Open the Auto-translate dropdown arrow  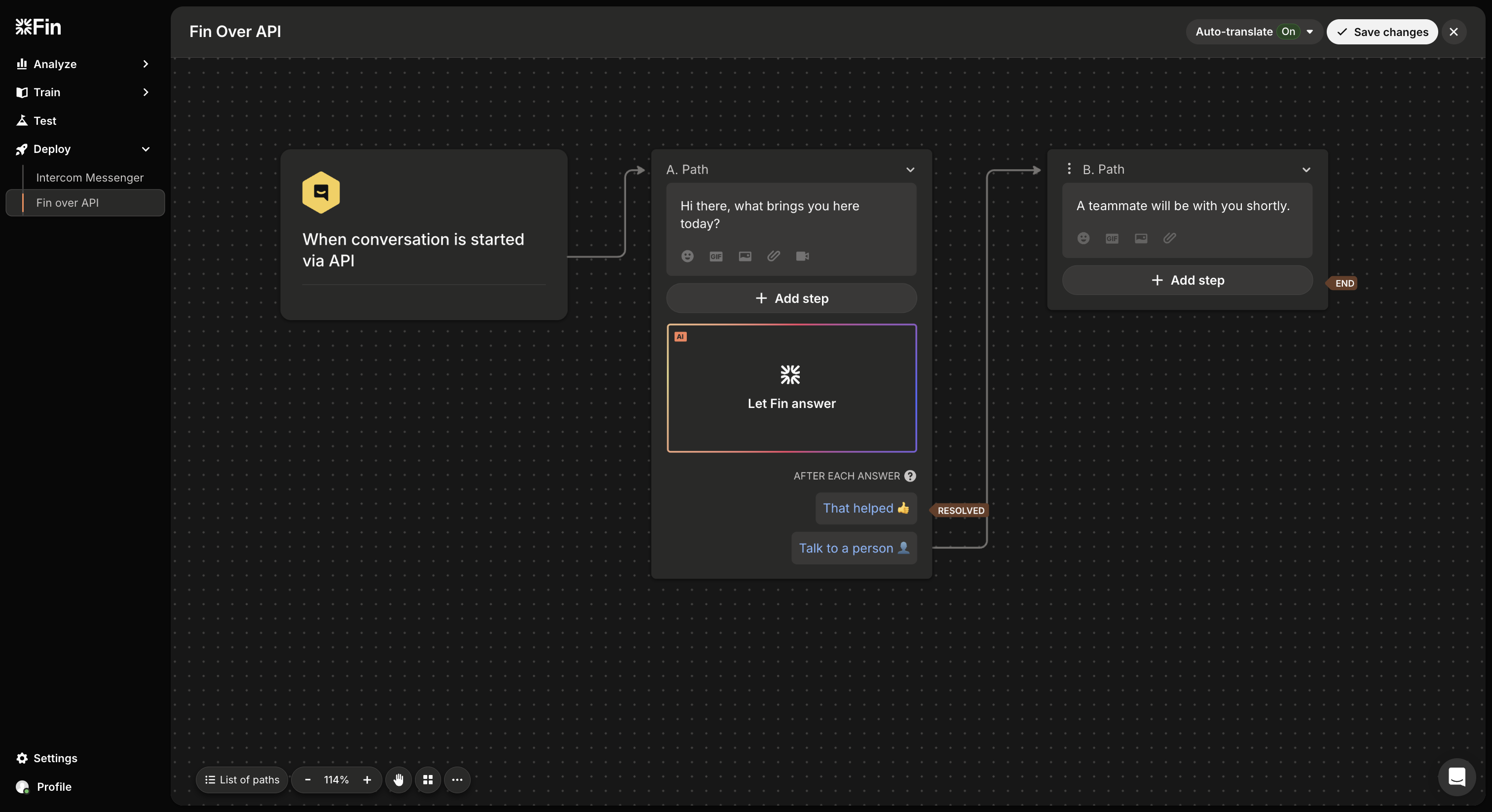point(1310,32)
